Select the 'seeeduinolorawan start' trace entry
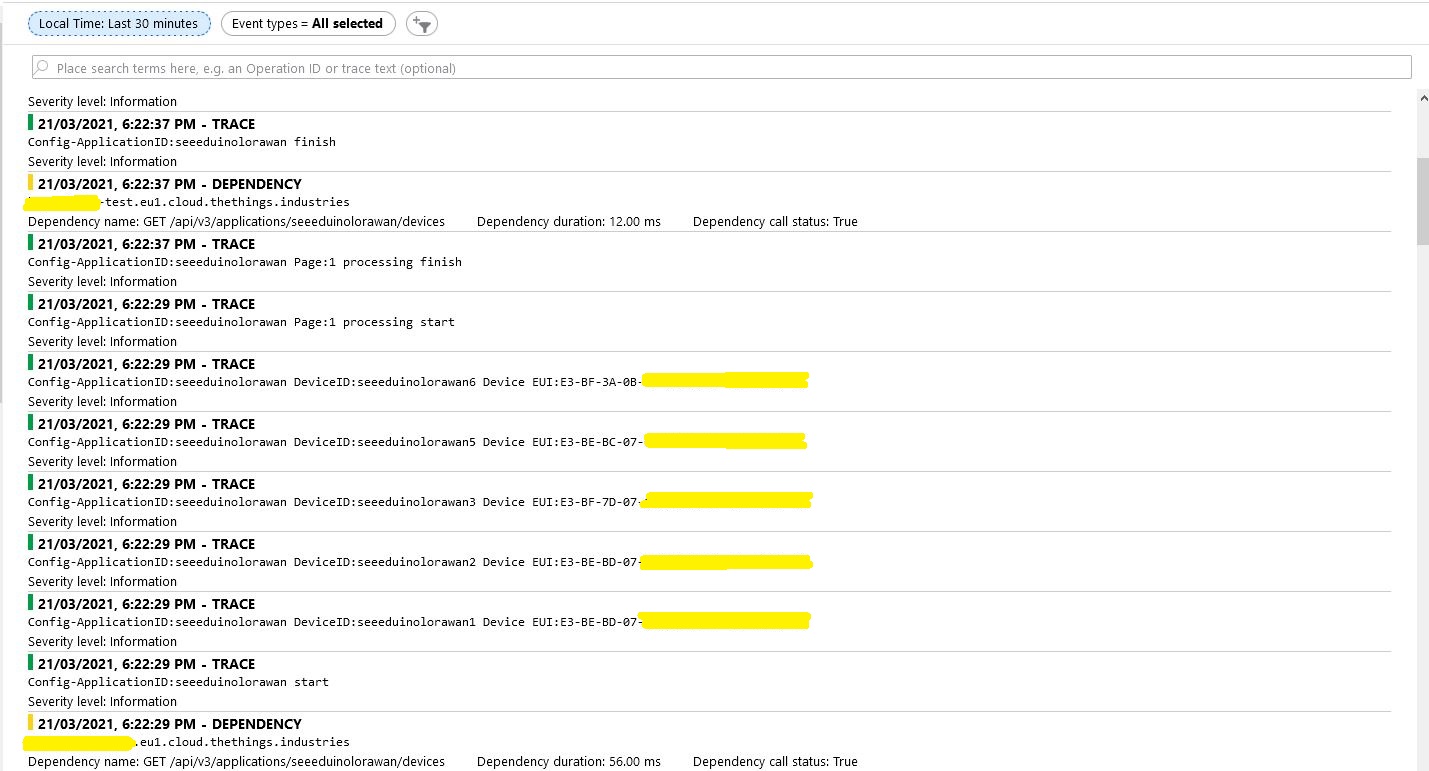Image resolution: width=1429 pixels, height=771 pixels. [178, 682]
